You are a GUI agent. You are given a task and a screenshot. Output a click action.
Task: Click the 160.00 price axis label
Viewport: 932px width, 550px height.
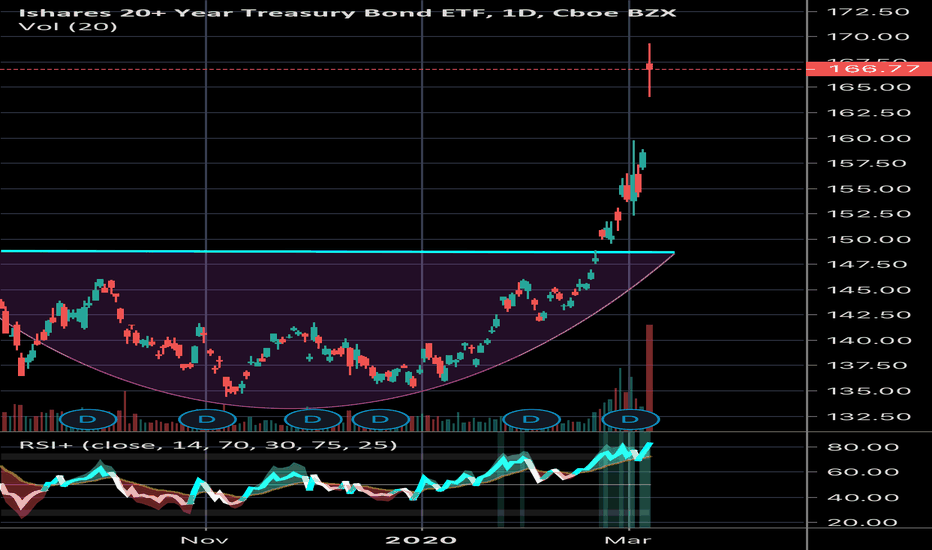click(868, 139)
